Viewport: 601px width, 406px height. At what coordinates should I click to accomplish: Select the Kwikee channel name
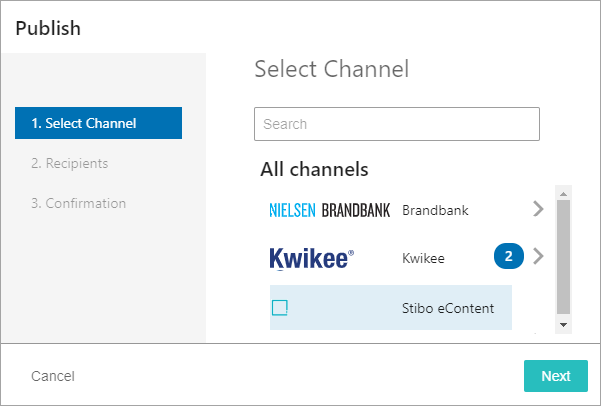(423, 258)
